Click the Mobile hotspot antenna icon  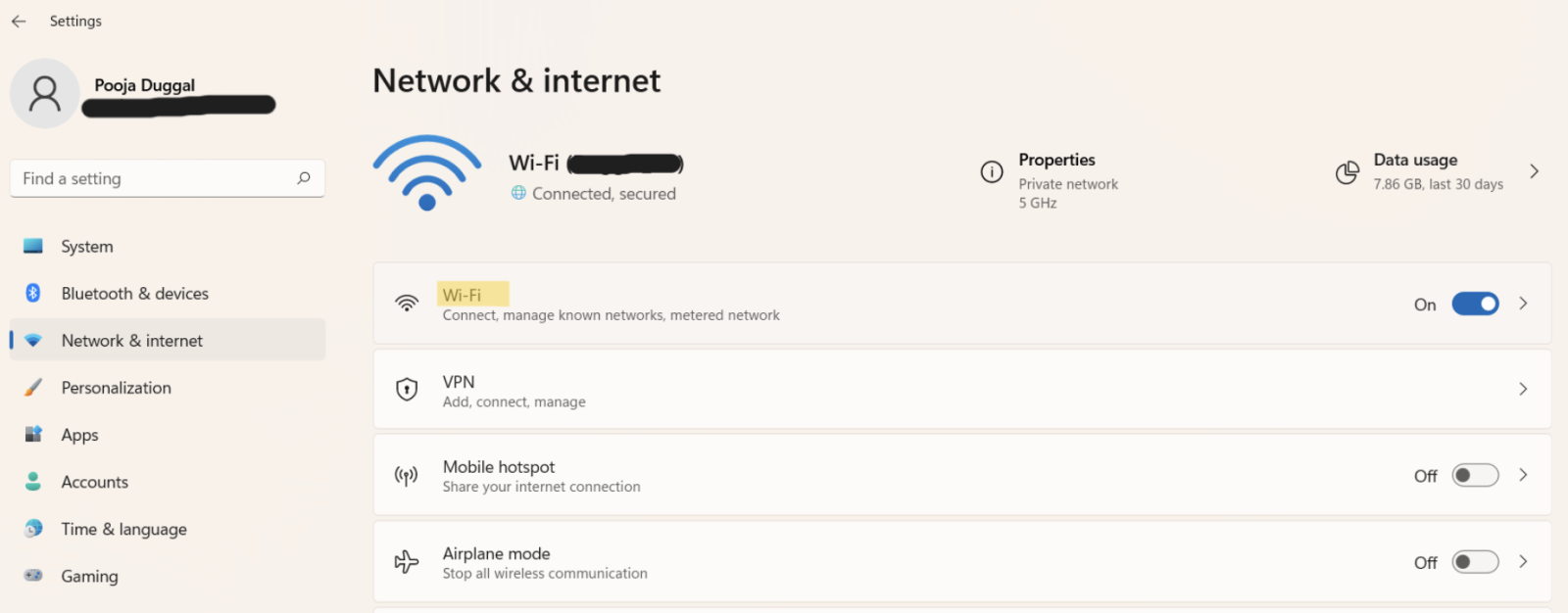(407, 476)
